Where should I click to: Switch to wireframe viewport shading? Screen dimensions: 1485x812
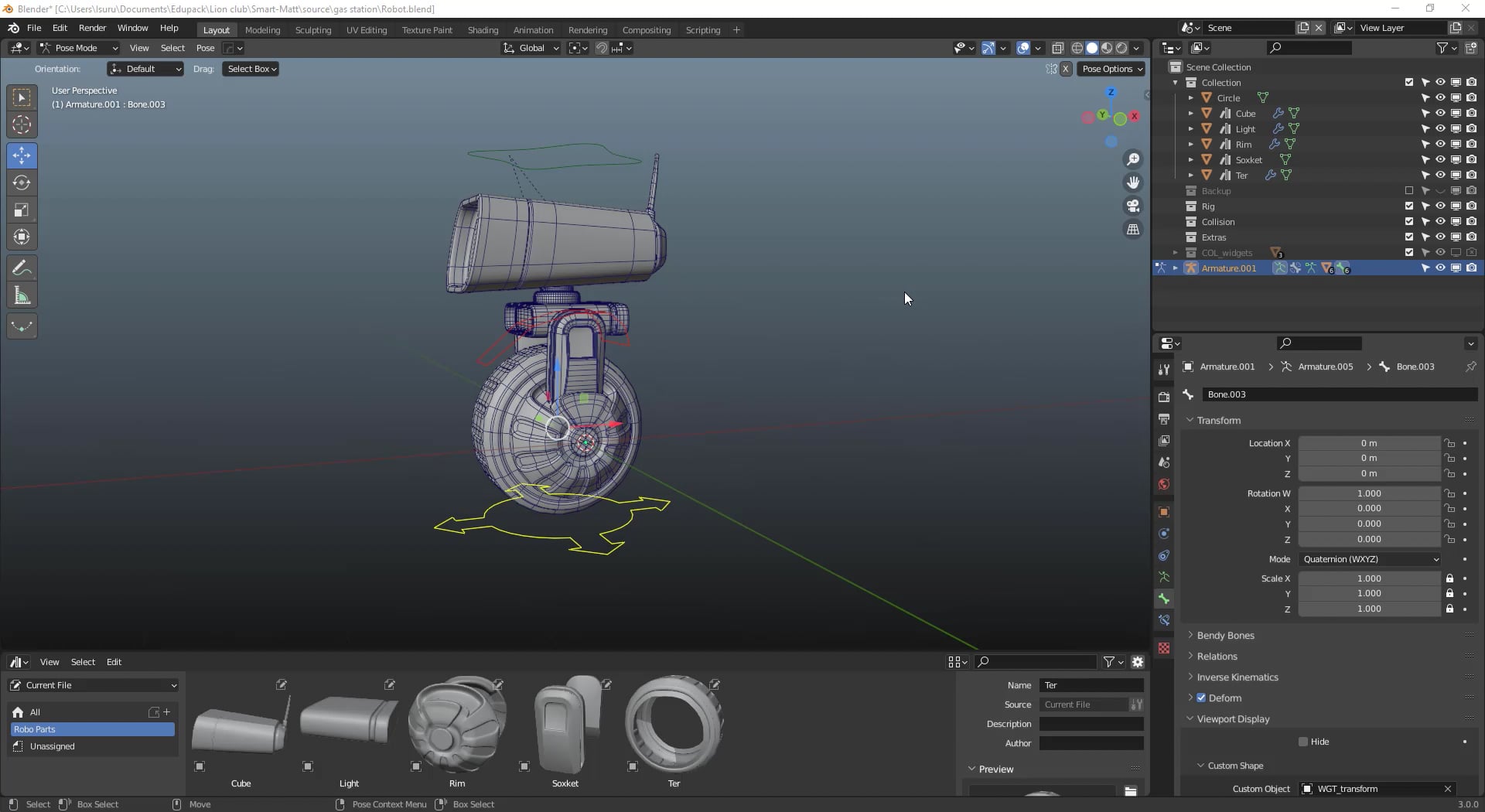click(x=1077, y=48)
